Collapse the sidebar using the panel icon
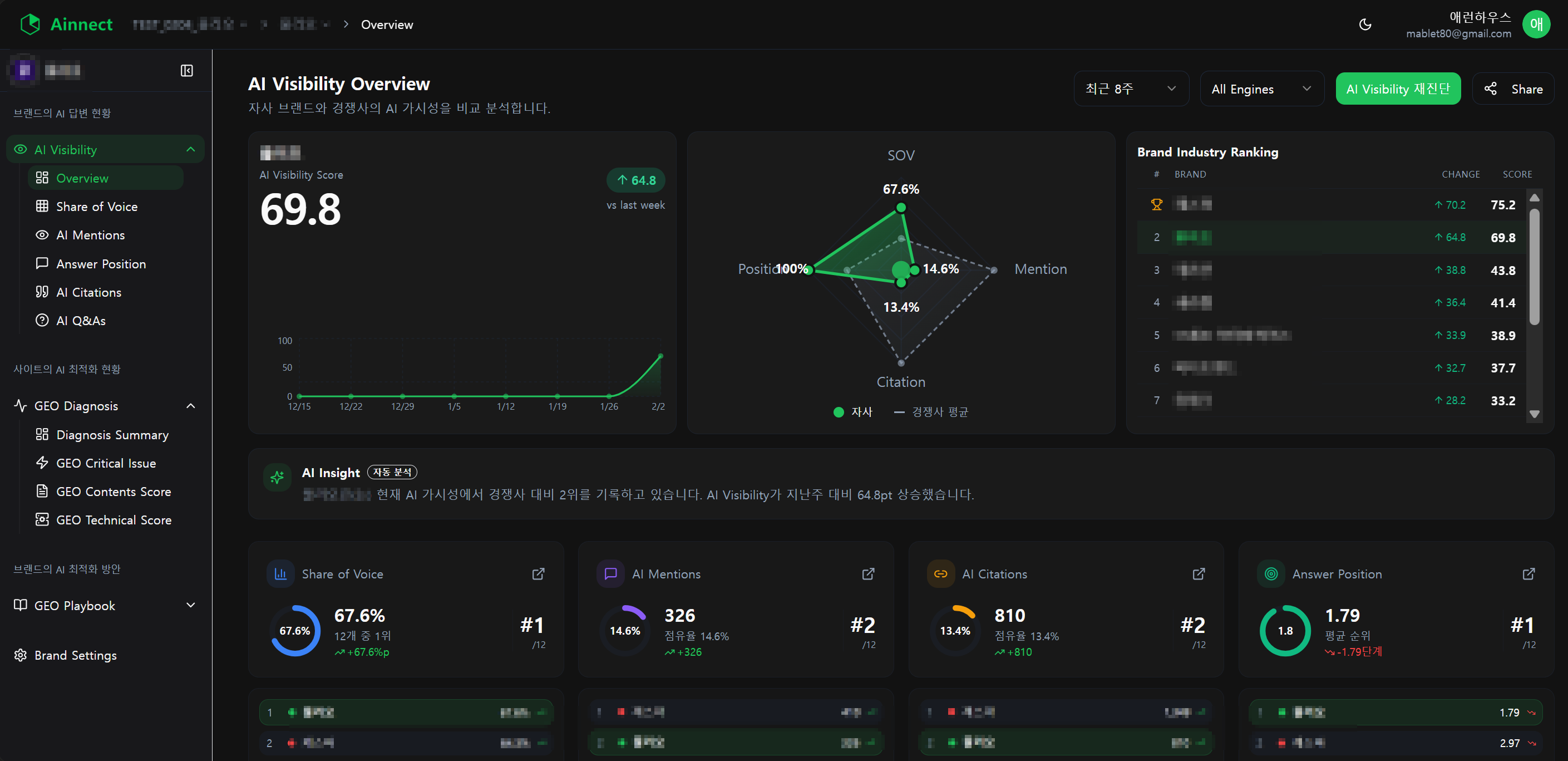The height and width of the screenshot is (761, 1568). pyautogui.click(x=187, y=71)
